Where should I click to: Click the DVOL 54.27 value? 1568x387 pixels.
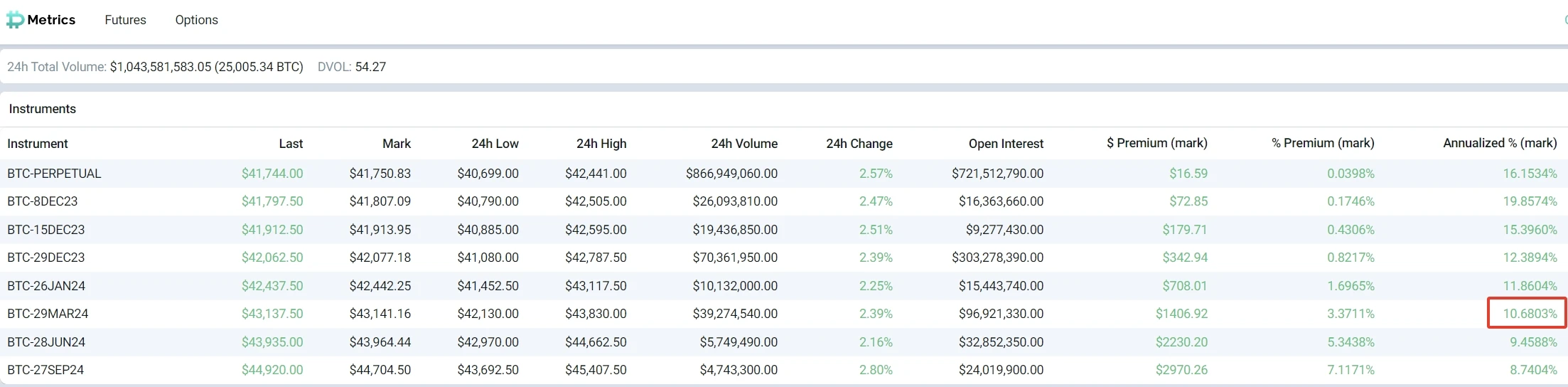[x=370, y=67]
